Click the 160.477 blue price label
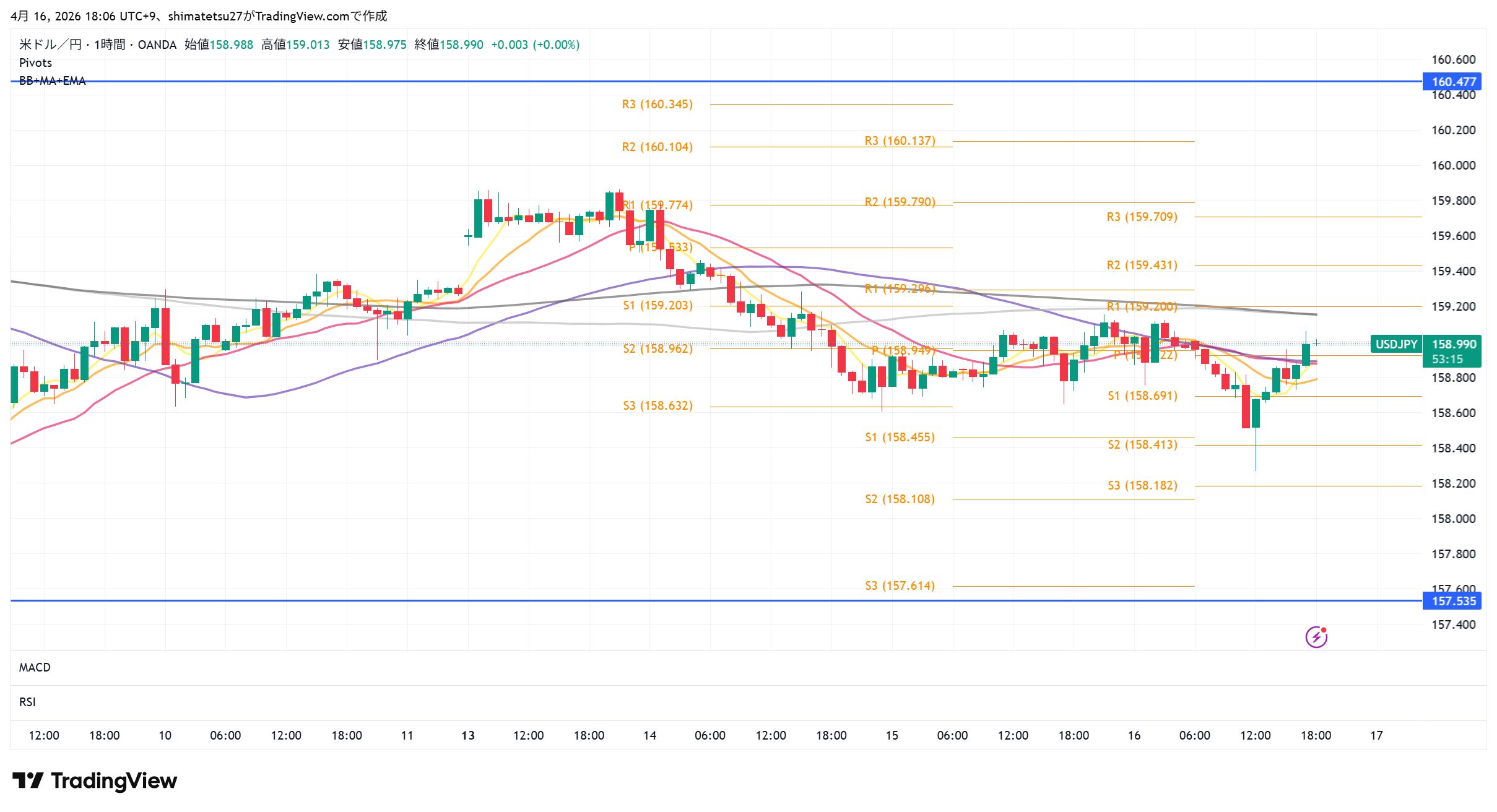Screen dimensions: 1497x812 point(1452,82)
